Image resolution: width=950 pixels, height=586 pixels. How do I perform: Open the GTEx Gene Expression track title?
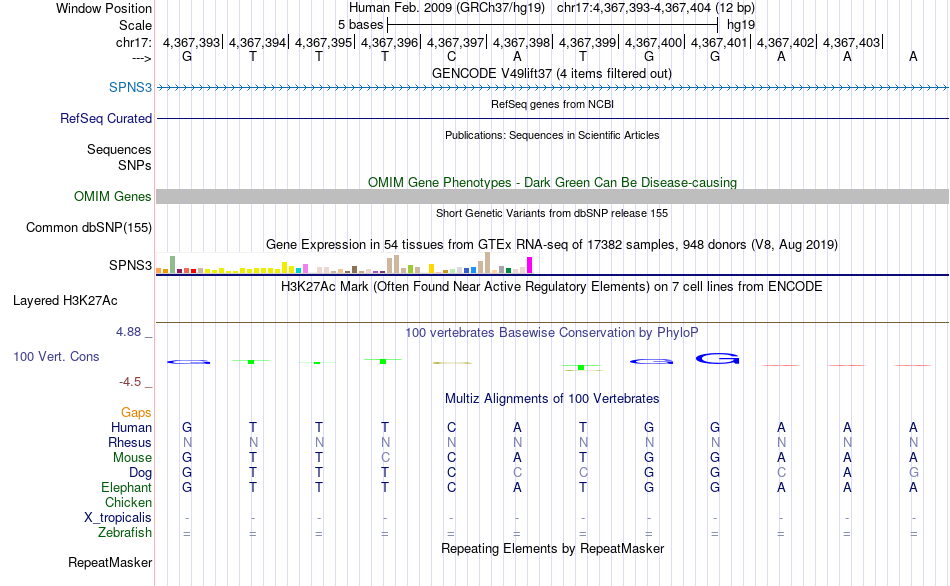point(552,245)
